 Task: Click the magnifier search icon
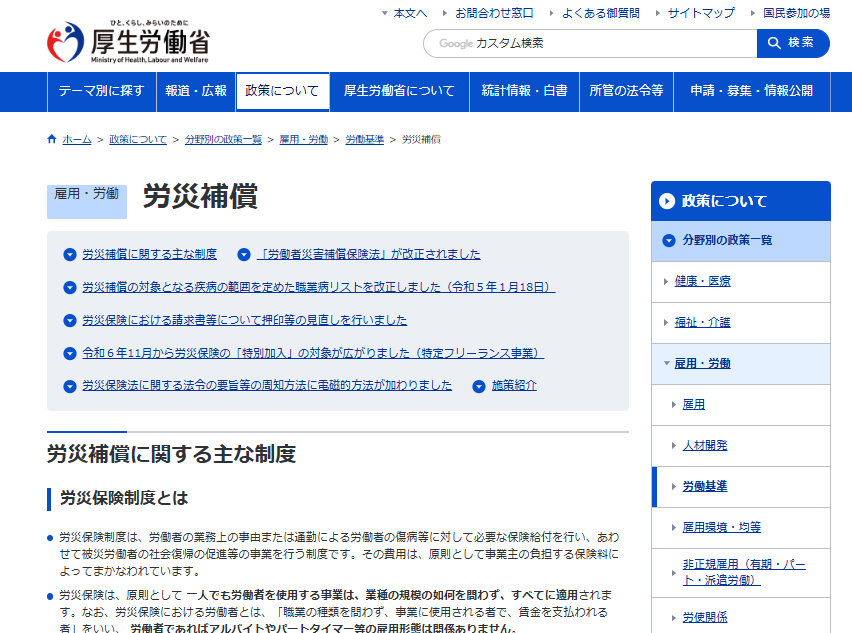(x=774, y=43)
